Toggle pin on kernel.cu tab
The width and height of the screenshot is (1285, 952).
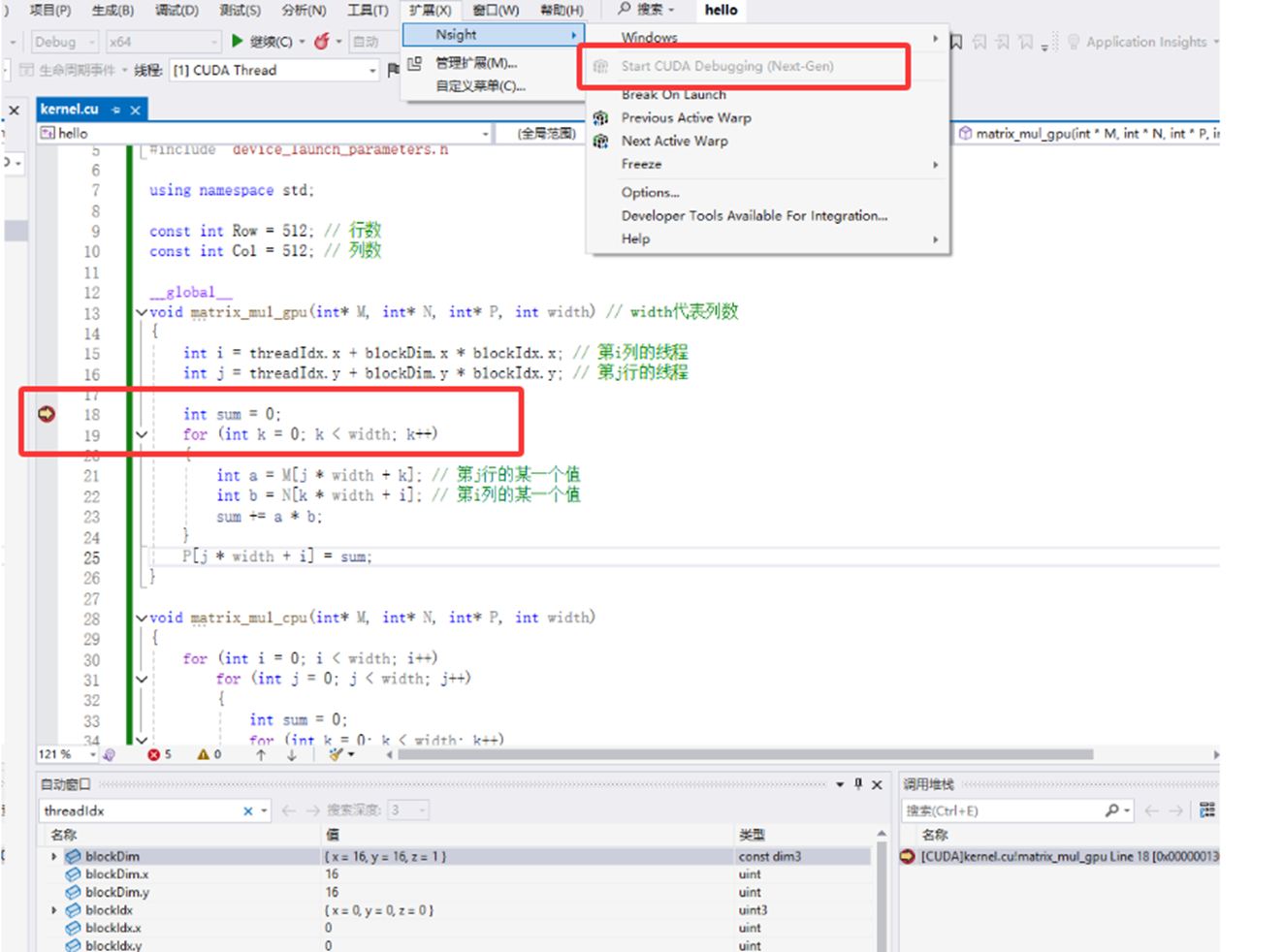(115, 111)
